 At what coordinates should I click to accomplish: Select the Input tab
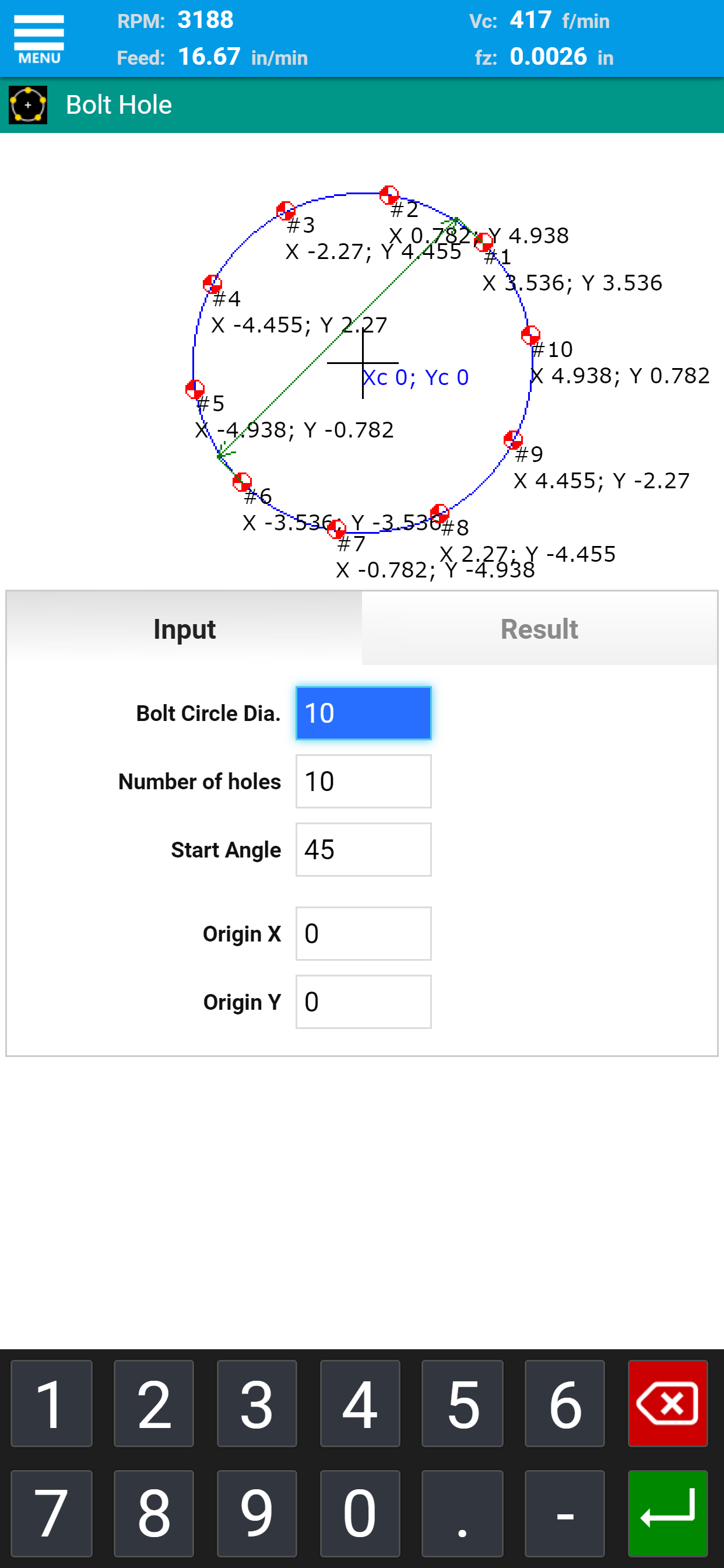pyautogui.click(x=184, y=629)
